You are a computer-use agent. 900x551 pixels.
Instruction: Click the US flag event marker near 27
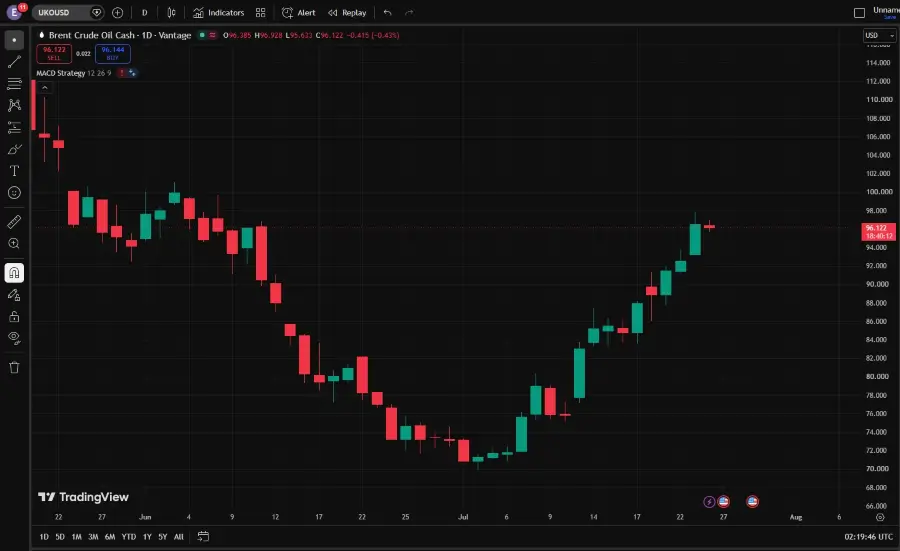tap(723, 502)
